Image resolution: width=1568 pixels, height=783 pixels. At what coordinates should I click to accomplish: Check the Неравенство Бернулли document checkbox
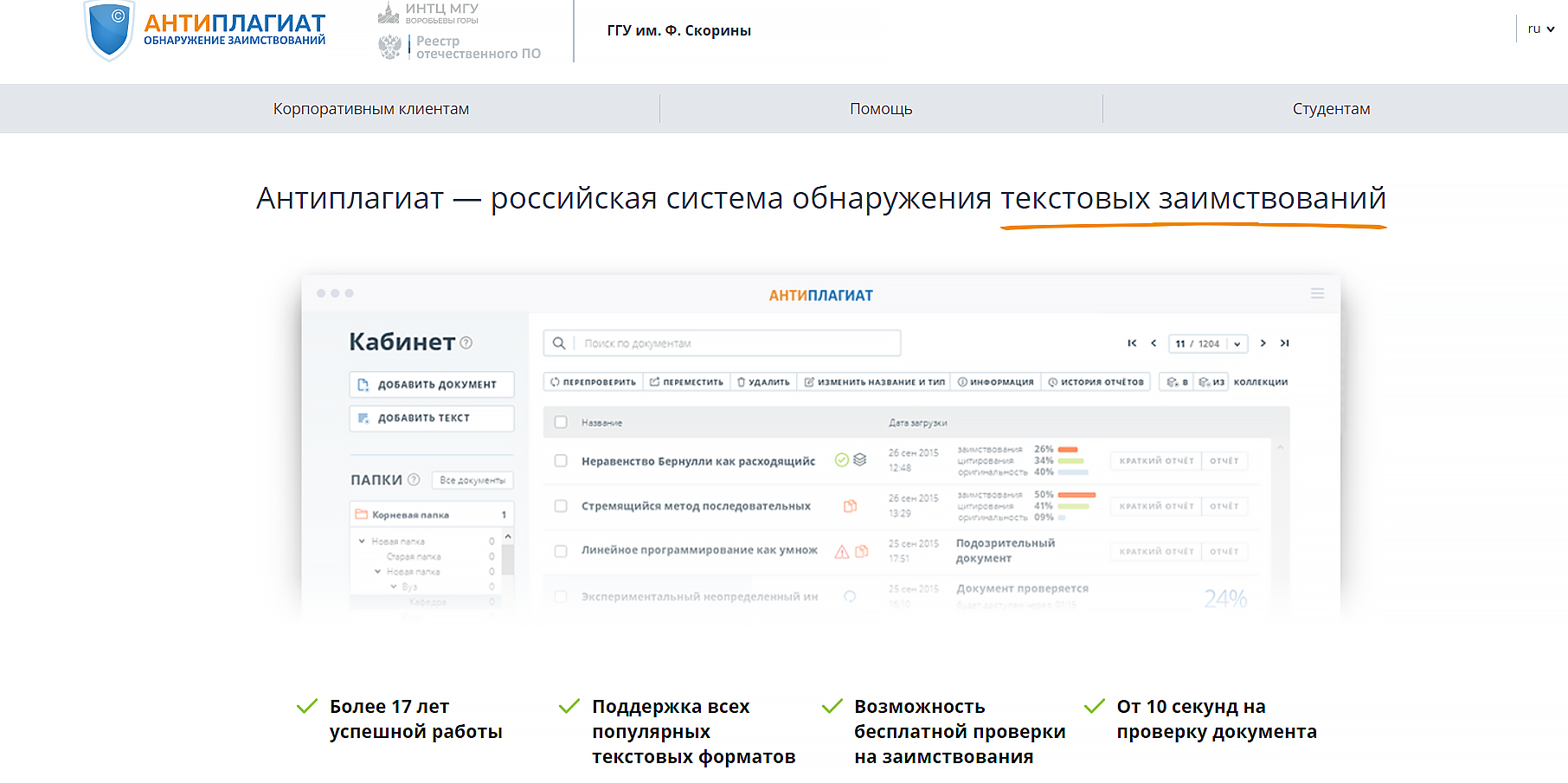561,461
